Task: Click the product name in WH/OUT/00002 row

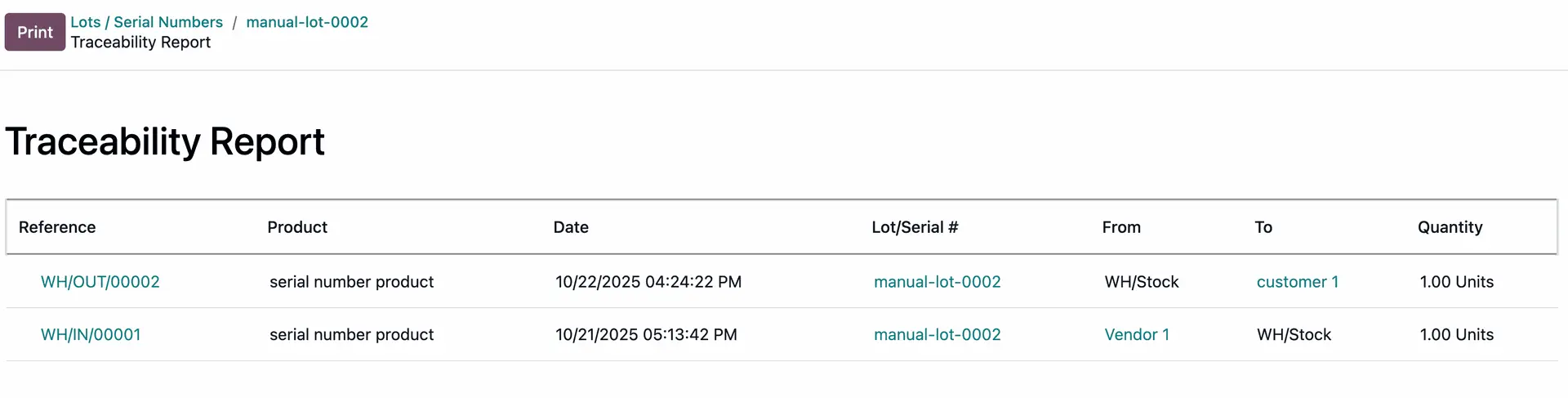Action: 351,282
